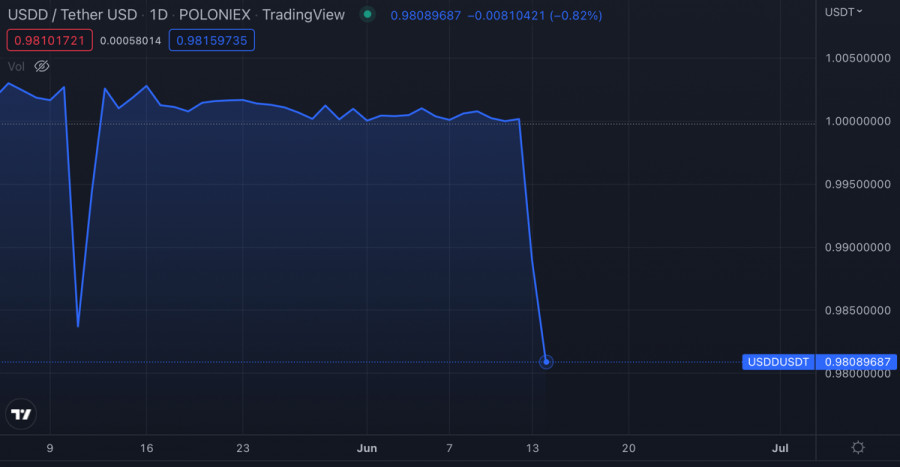Click the POLONIEX exchange label
This screenshot has width=900, height=467.
tap(215, 15)
